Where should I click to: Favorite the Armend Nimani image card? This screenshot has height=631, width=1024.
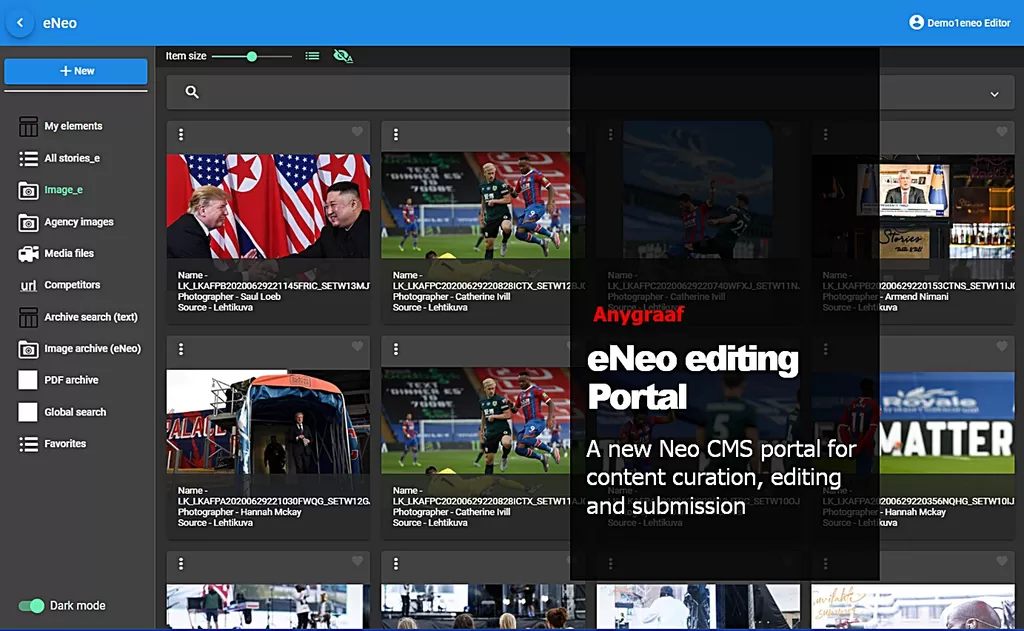[1001, 132]
